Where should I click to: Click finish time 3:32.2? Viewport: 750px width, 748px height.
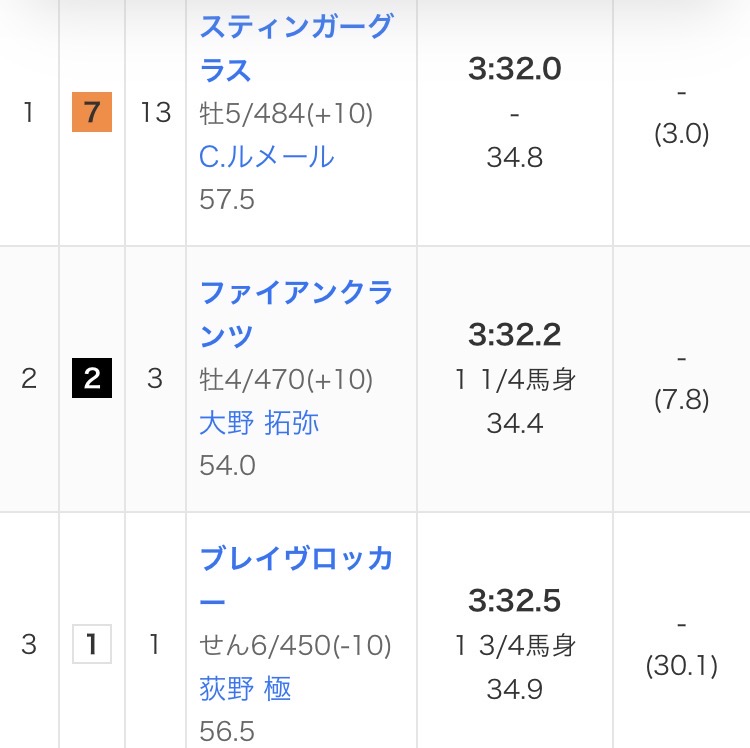(515, 335)
